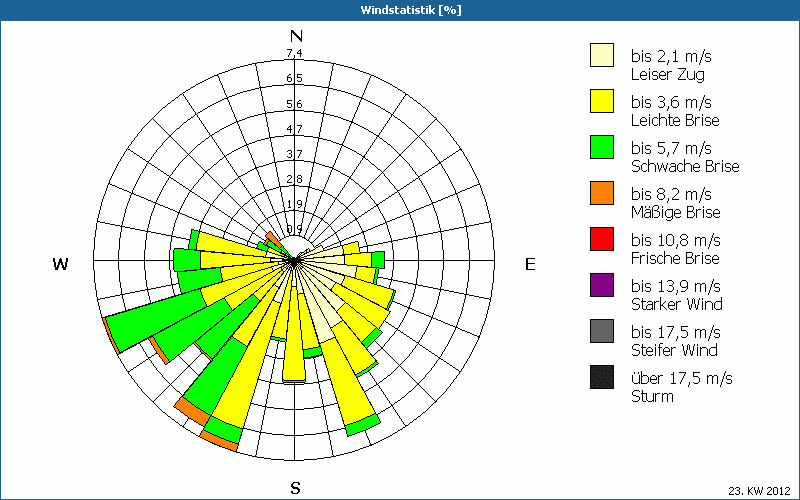Click the 'Mäßige Brise' legend label

coord(676,212)
